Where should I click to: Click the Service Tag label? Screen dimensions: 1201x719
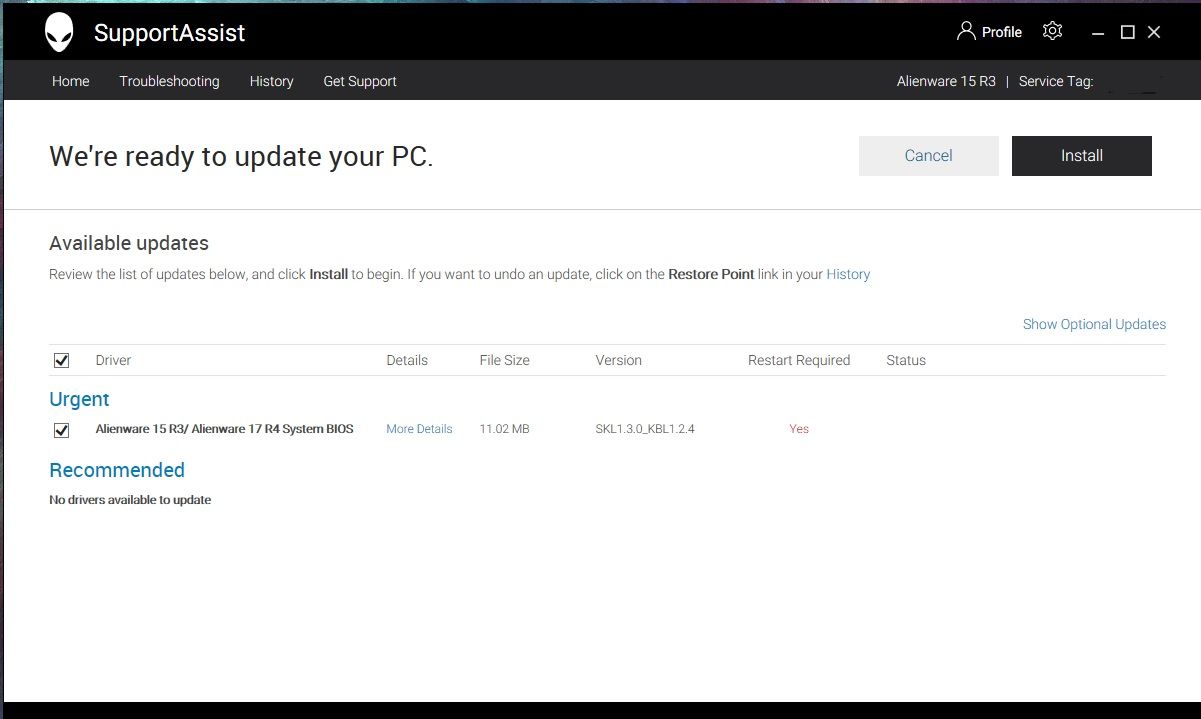(x=1056, y=81)
